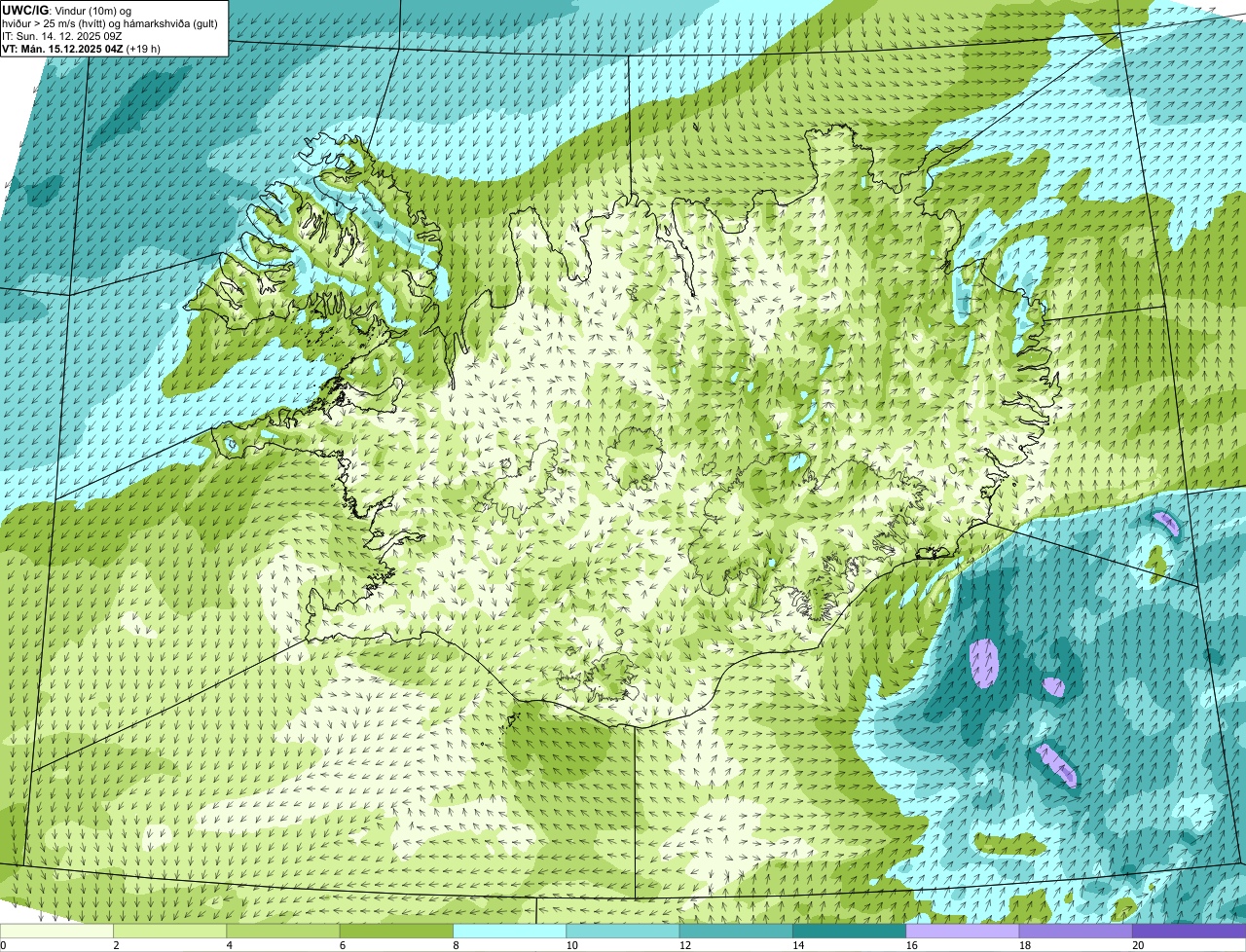Click the 2–4 m/s light green legend swatch
Image resolution: width=1246 pixels, height=952 pixels.
tap(171, 931)
